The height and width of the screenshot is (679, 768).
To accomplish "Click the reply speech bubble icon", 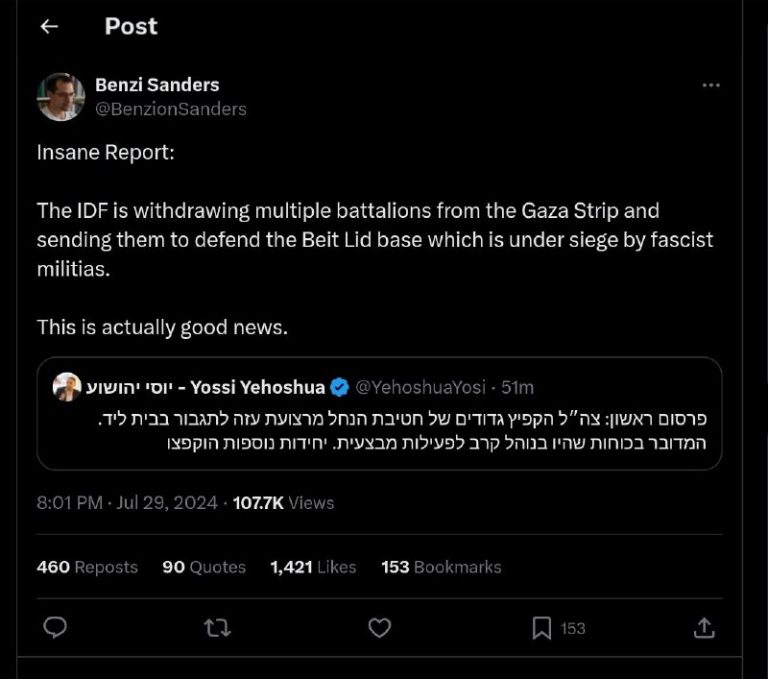I will [56, 628].
